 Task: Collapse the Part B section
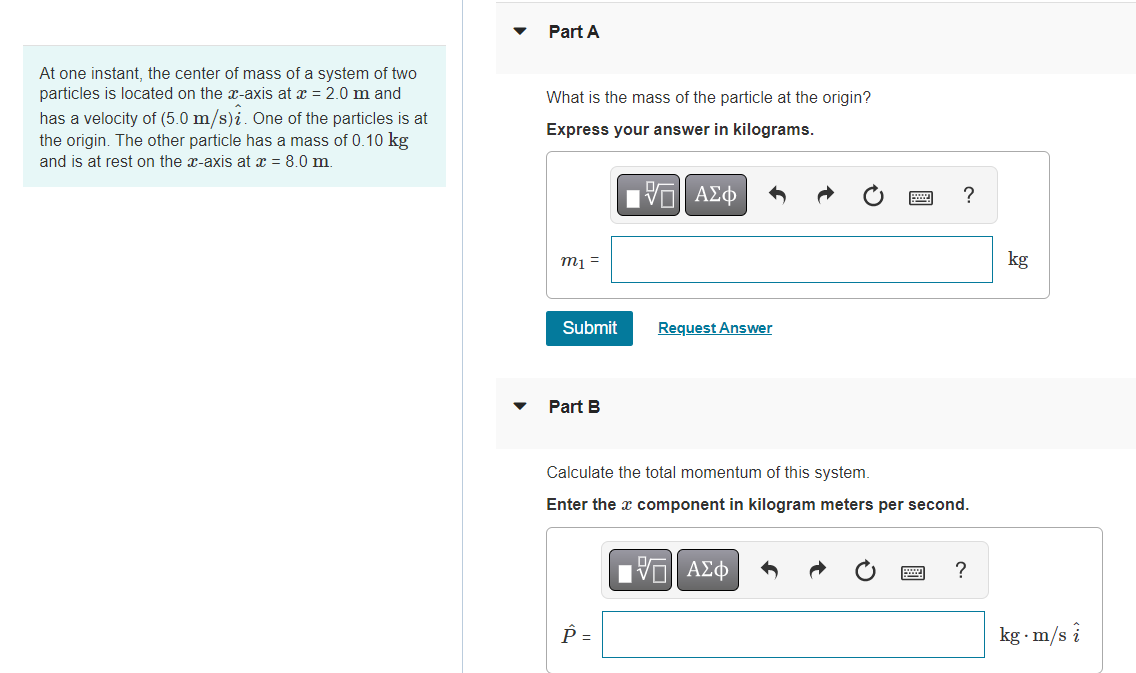(519, 406)
